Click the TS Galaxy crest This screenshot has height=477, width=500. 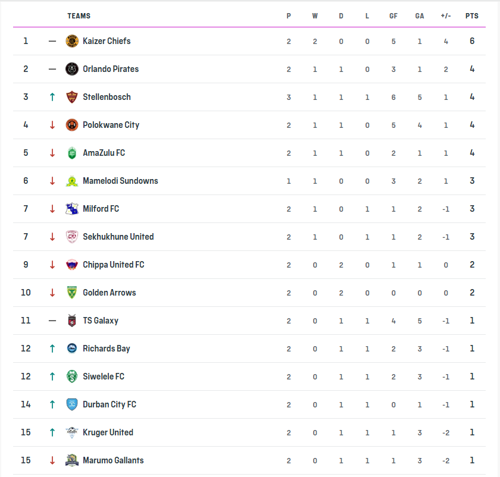(72, 321)
